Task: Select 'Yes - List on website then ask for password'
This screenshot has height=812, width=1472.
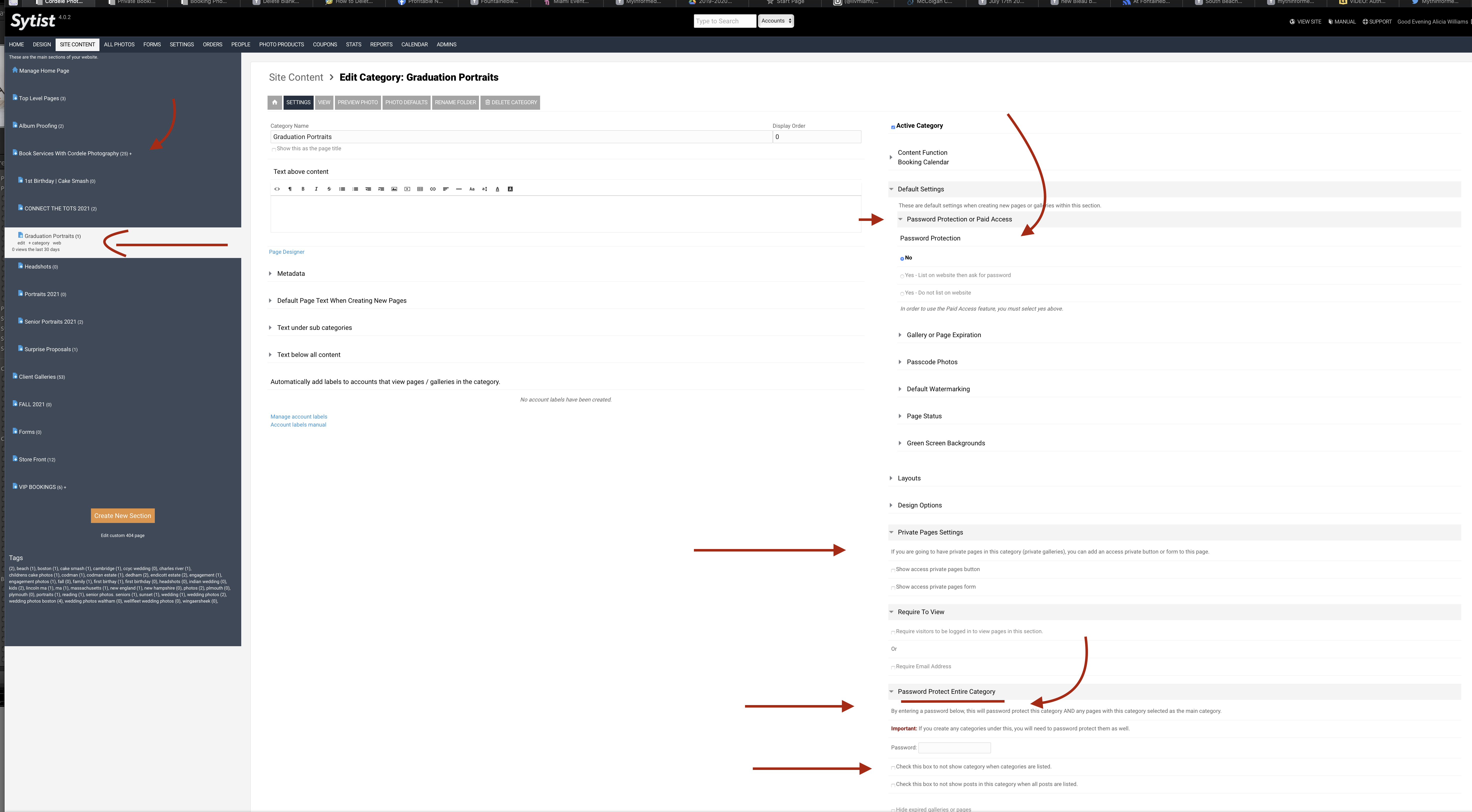Action: point(902,276)
